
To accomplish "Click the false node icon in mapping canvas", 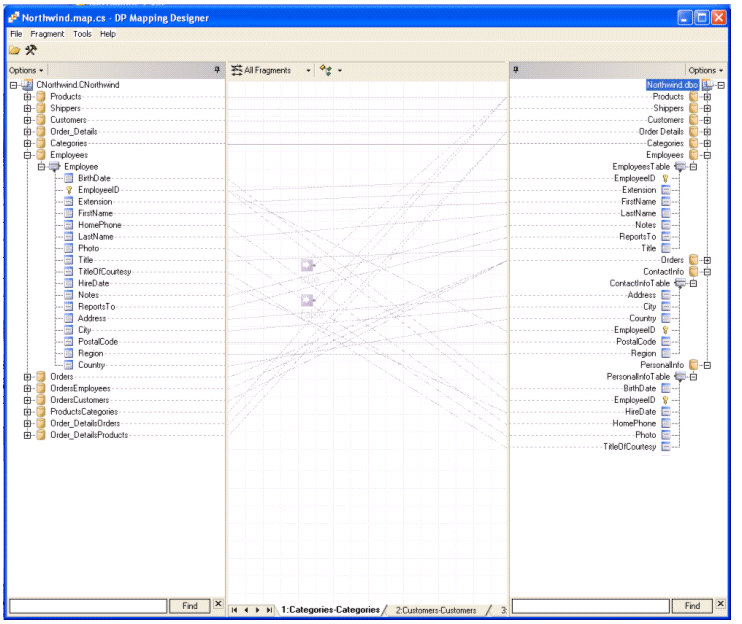I will point(308,300).
